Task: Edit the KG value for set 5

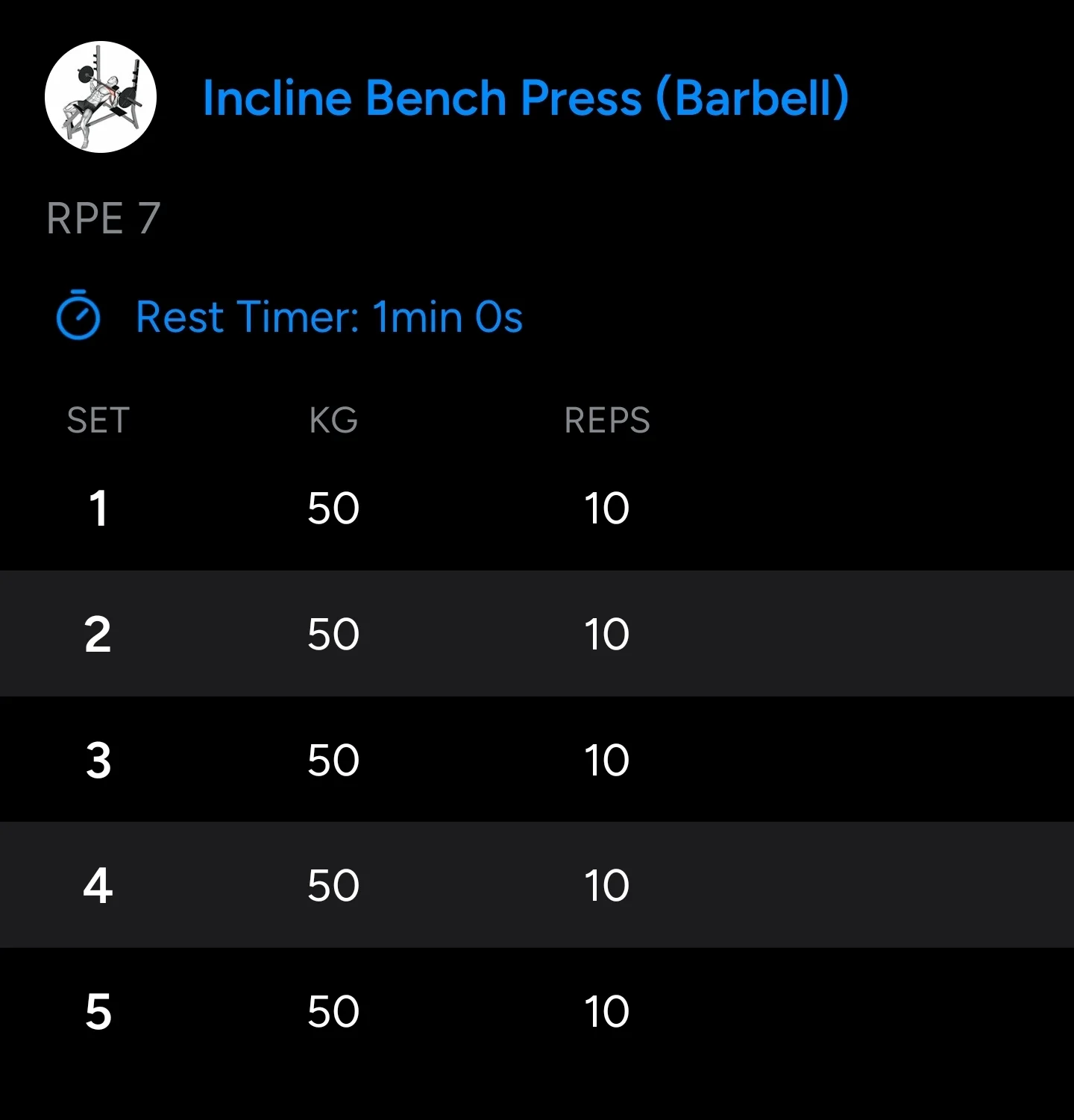Action: pyautogui.click(x=333, y=1012)
